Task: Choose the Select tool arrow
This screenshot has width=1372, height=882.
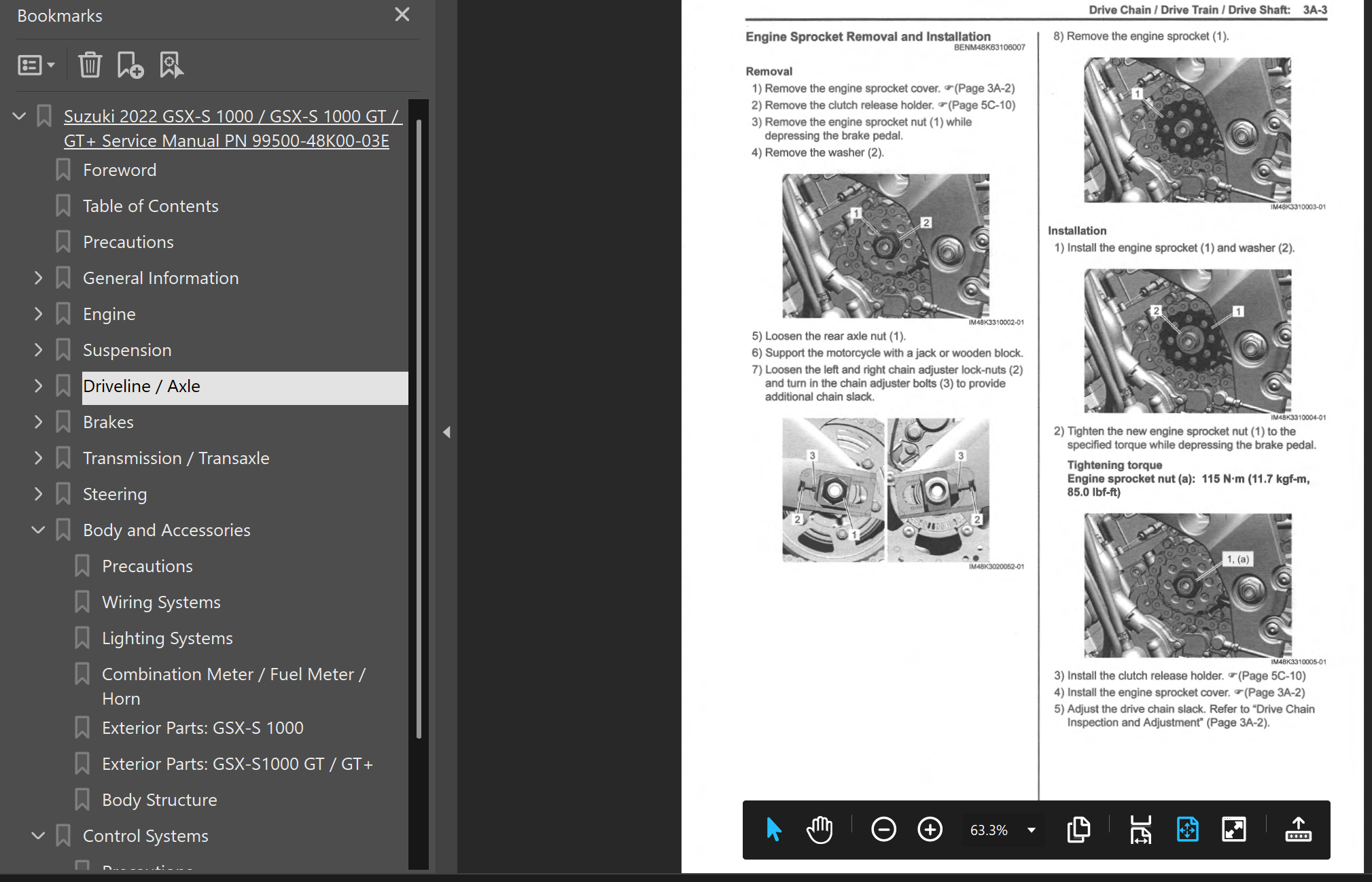Action: (x=773, y=830)
